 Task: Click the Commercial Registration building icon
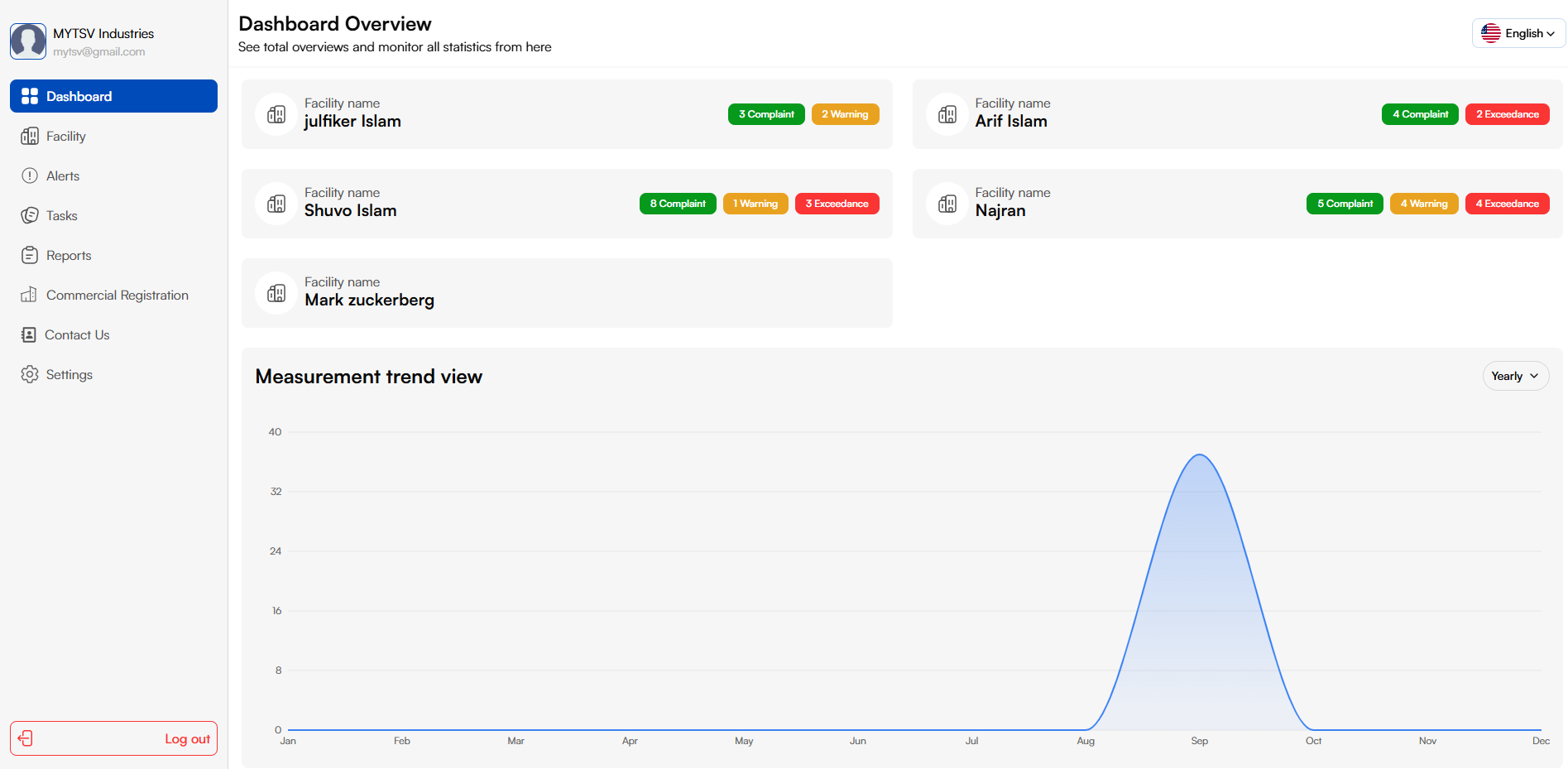pyautogui.click(x=29, y=295)
